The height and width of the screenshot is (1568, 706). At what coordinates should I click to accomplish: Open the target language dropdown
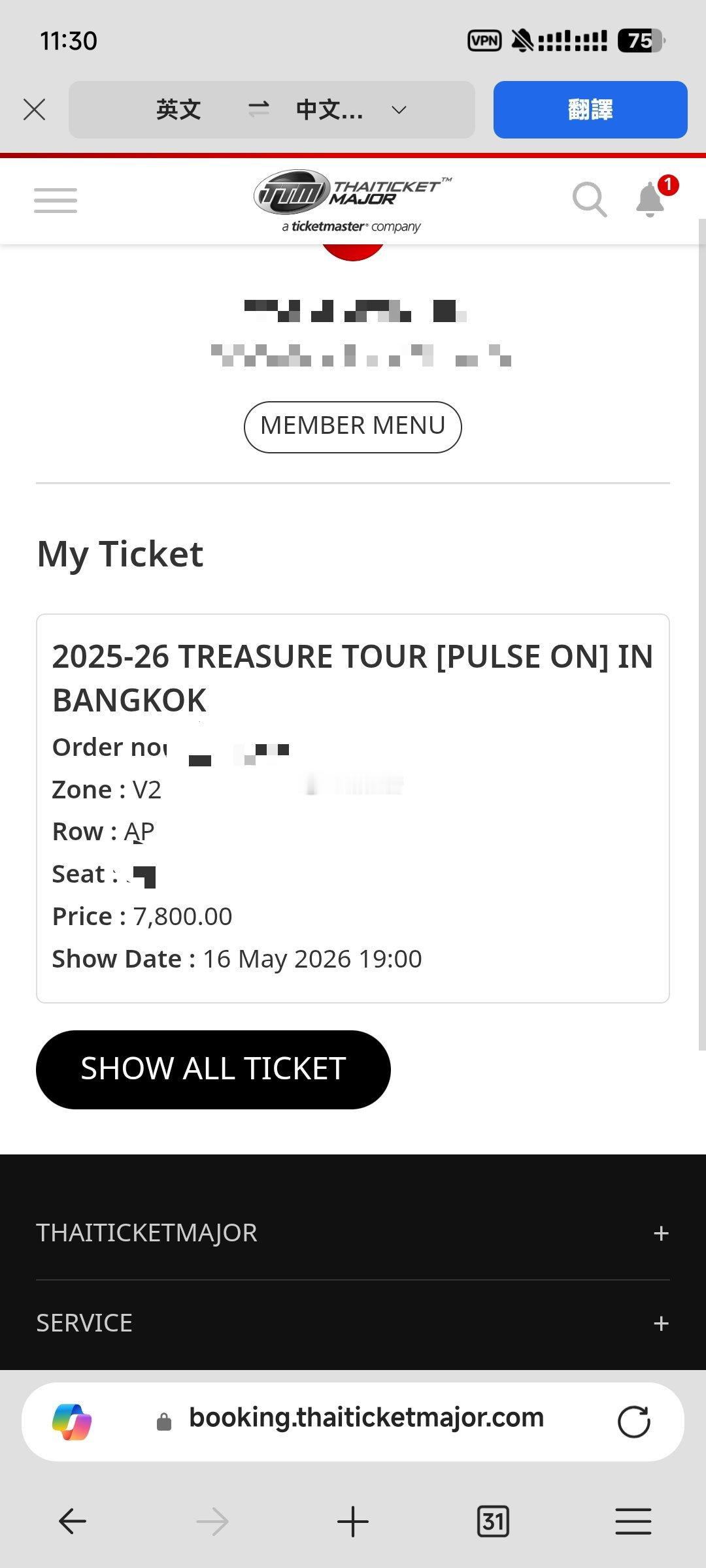tap(399, 110)
